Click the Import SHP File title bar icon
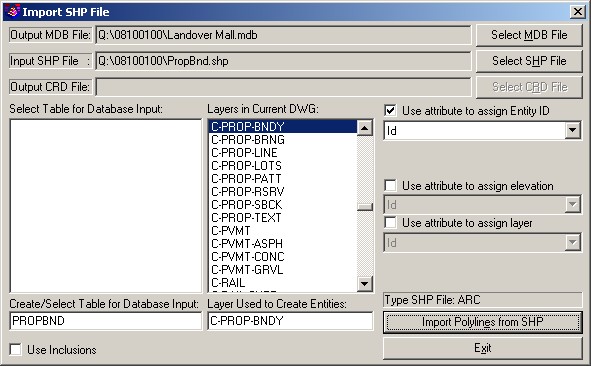591x366 pixels. pos(13,11)
